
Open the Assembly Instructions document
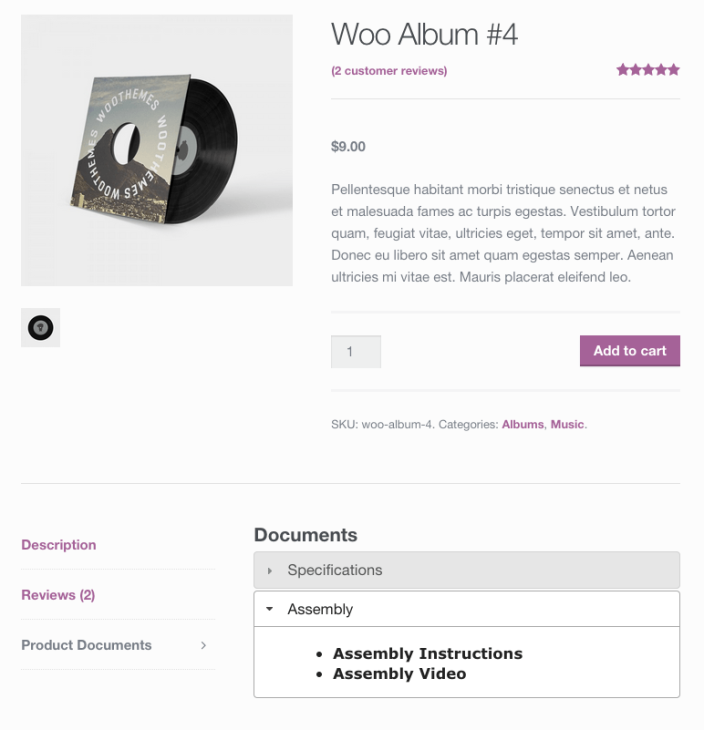pyautogui.click(x=428, y=654)
